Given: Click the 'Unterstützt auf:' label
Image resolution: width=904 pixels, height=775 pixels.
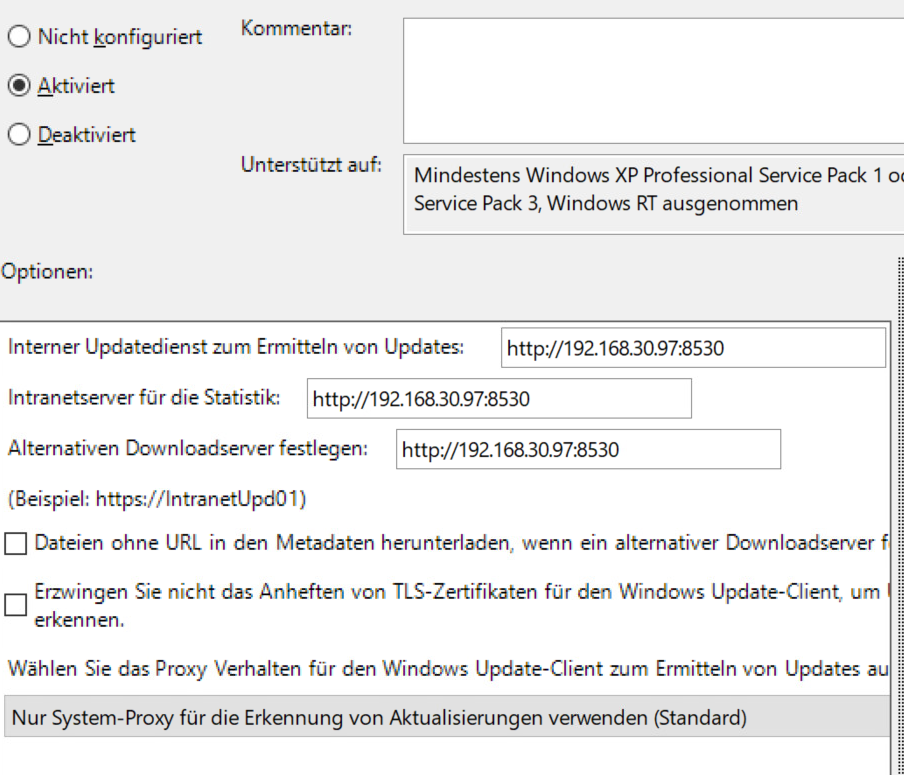Looking at the screenshot, I should (311, 164).
